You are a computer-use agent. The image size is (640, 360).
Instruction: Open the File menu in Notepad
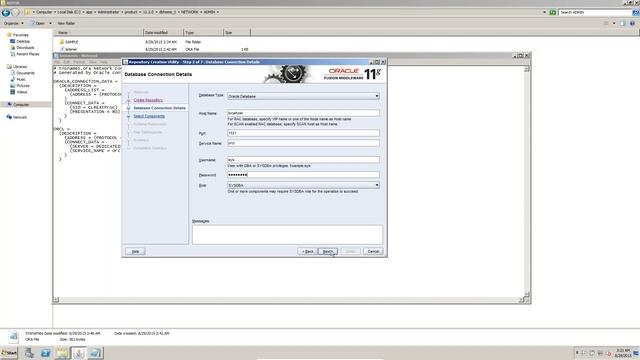(57, 62)
